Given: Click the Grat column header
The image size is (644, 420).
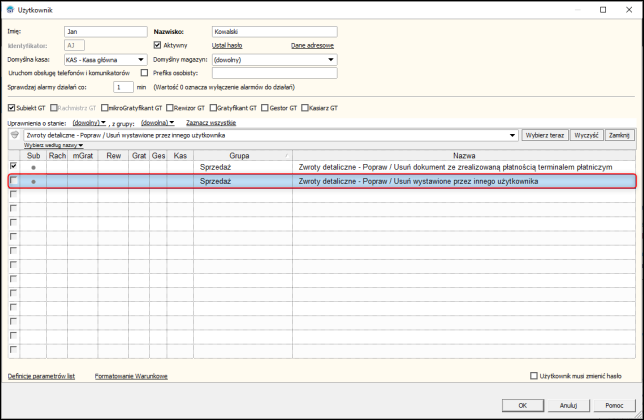Looking at the screenshot, I should pos(139,156).
